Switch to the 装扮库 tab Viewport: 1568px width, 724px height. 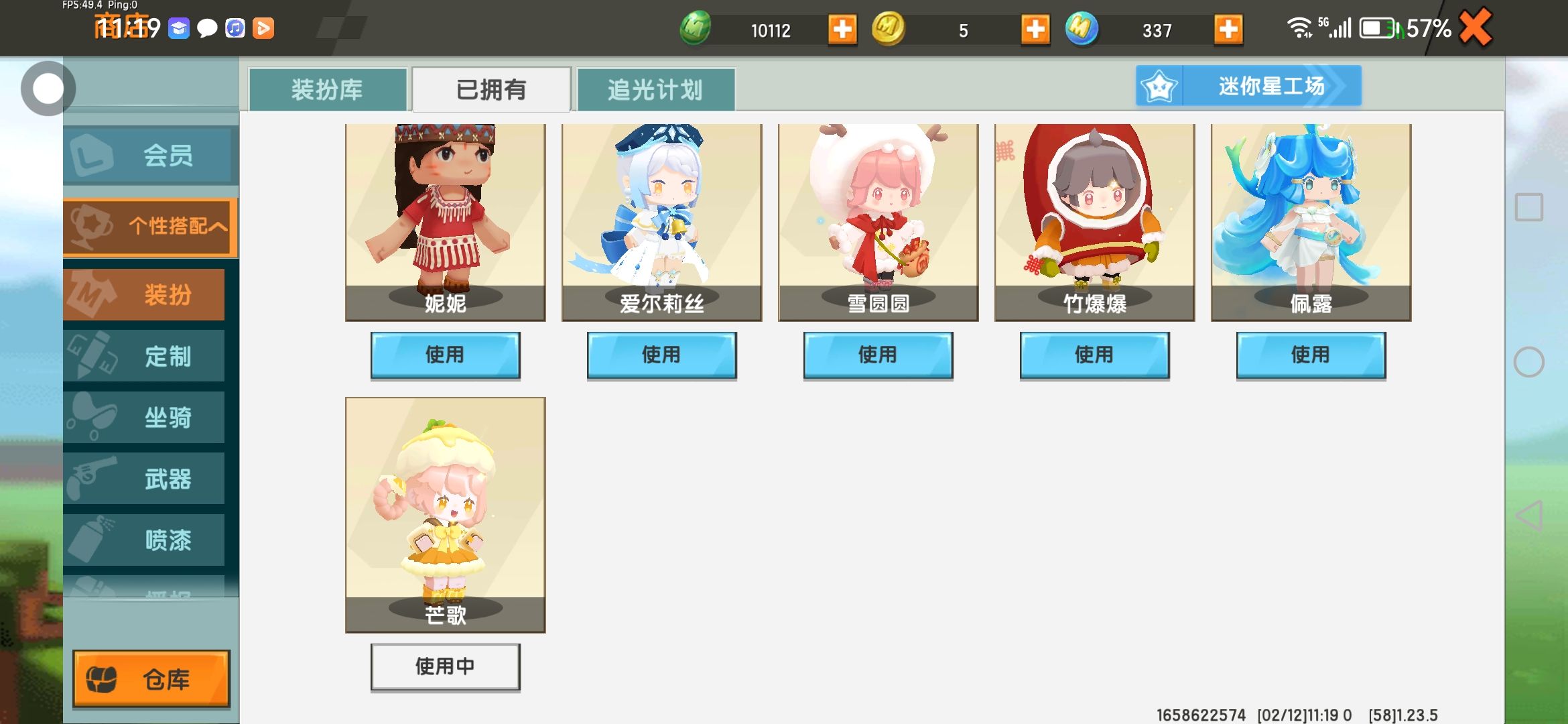point(328,89)
